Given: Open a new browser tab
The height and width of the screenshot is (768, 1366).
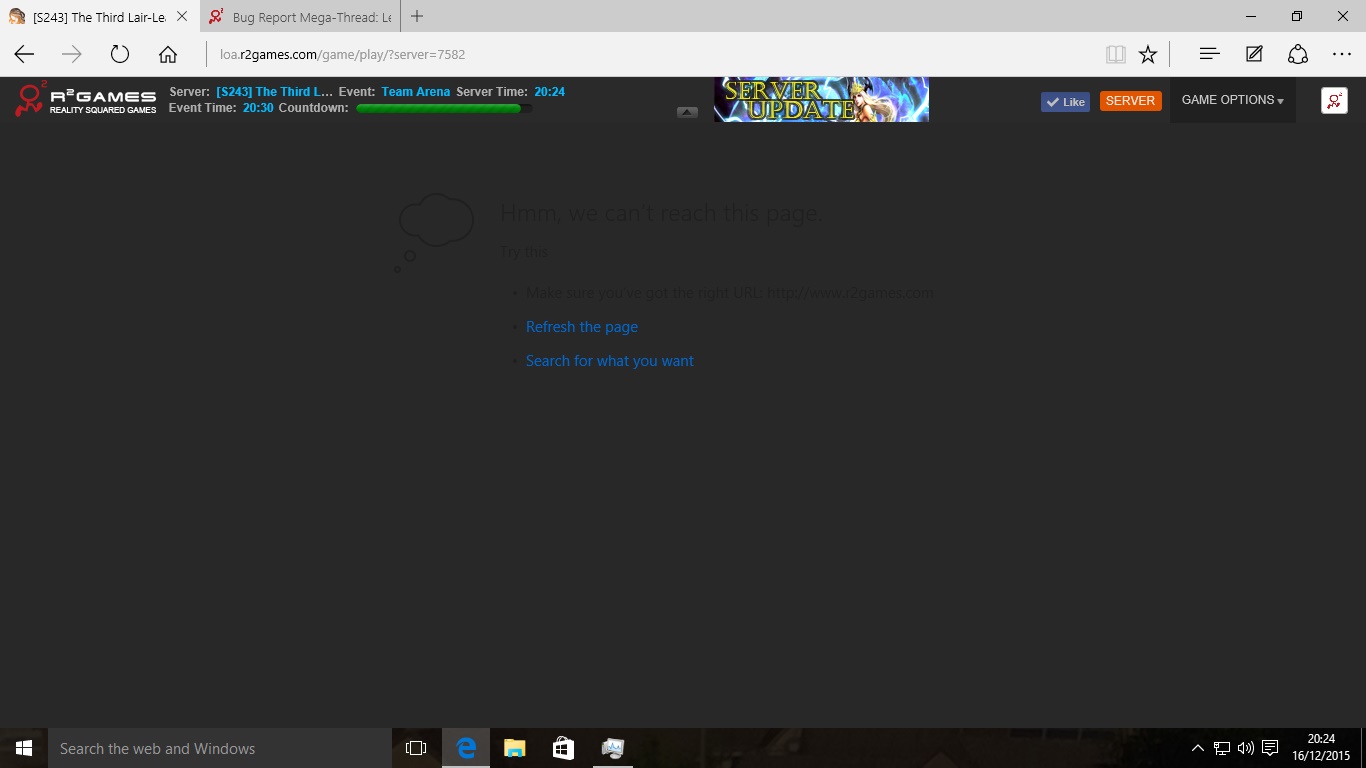Looking at the screenshot, I should [x=417, y=17].
